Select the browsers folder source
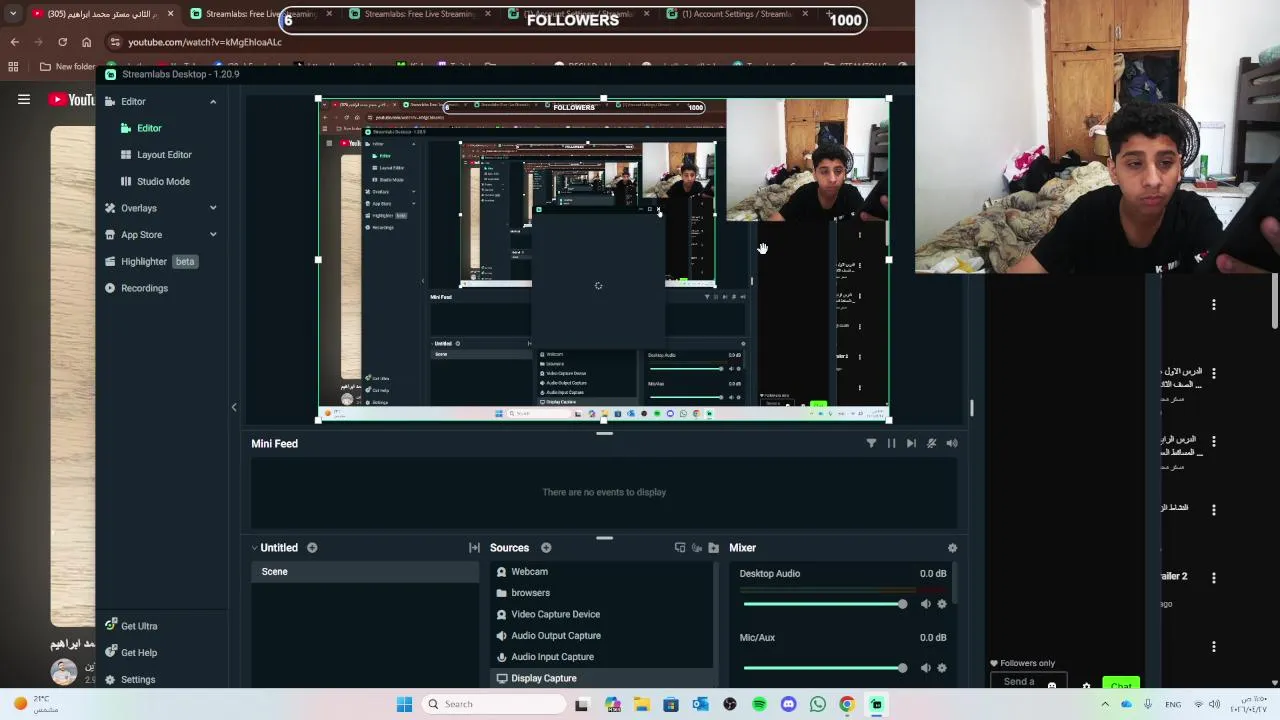Image resolution: width=1280 pixels, height=720 pixels. pos(602,593)
